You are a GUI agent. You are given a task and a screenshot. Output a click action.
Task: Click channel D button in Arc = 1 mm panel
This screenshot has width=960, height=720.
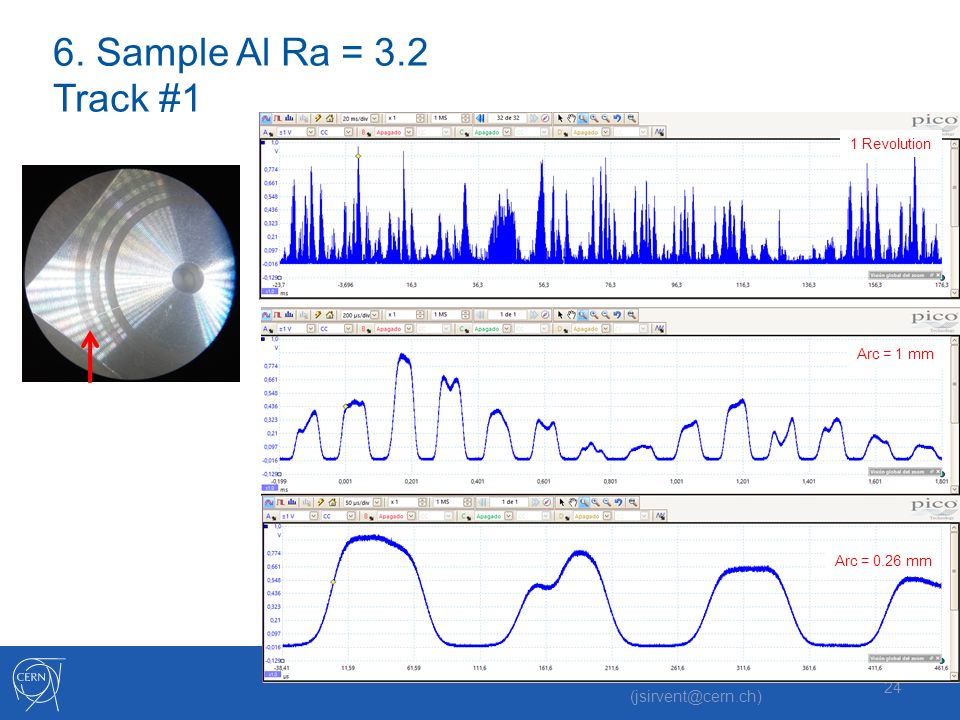click(562, 329)
